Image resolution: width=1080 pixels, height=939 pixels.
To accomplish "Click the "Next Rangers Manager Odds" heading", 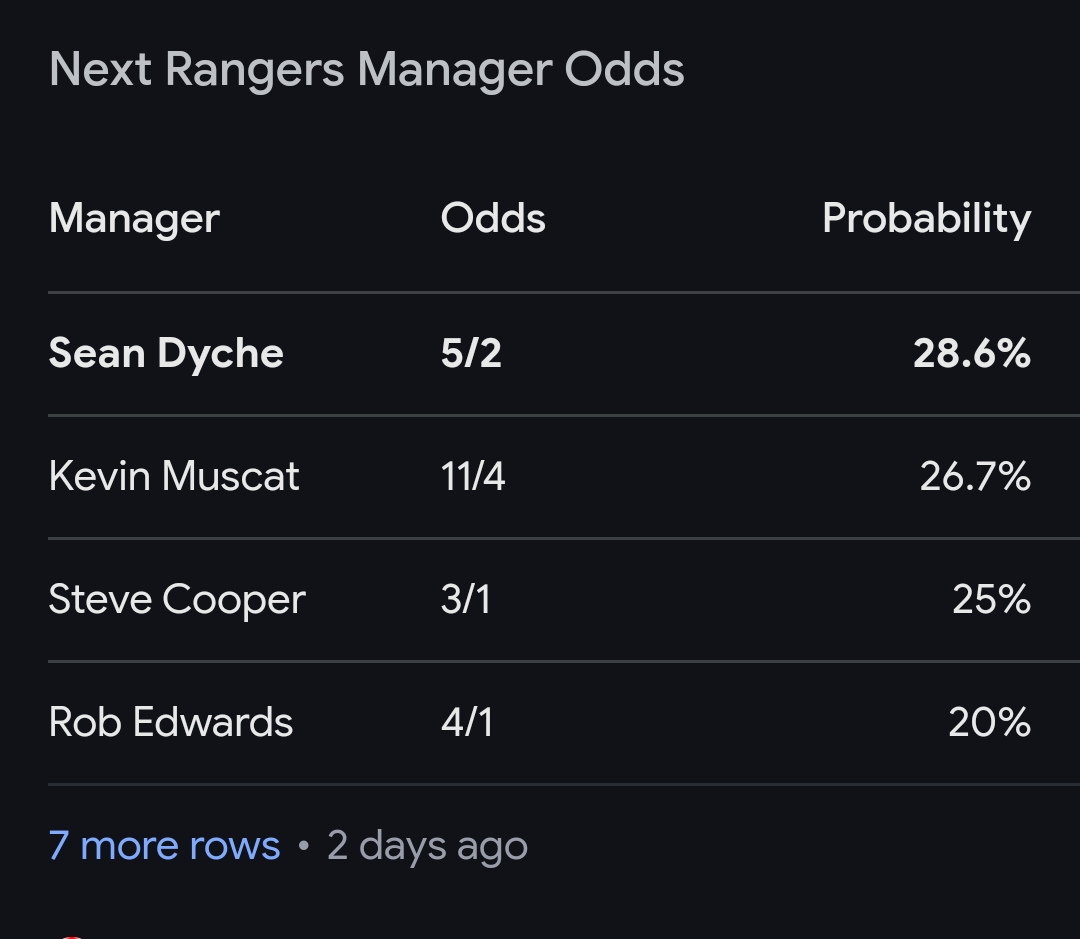I will (366, 70).
